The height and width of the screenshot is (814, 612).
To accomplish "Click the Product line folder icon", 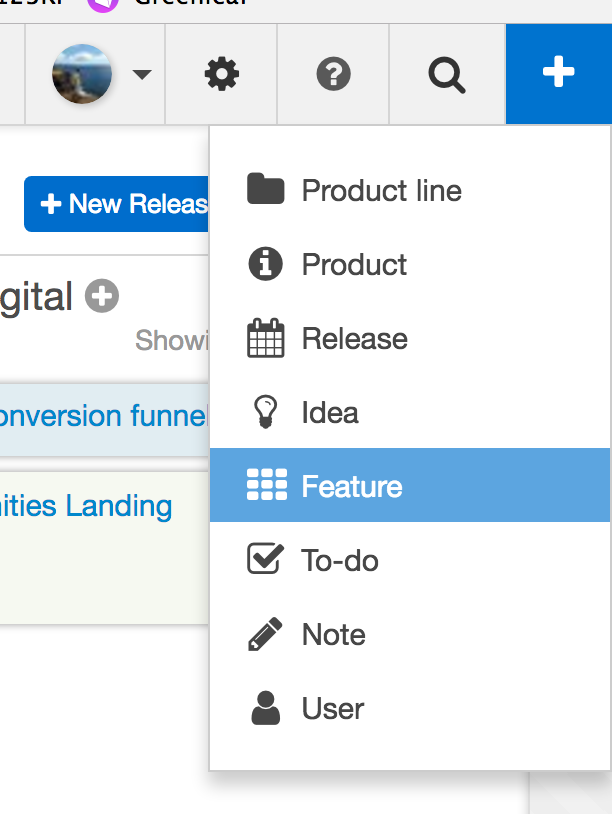I will (265, 190).
